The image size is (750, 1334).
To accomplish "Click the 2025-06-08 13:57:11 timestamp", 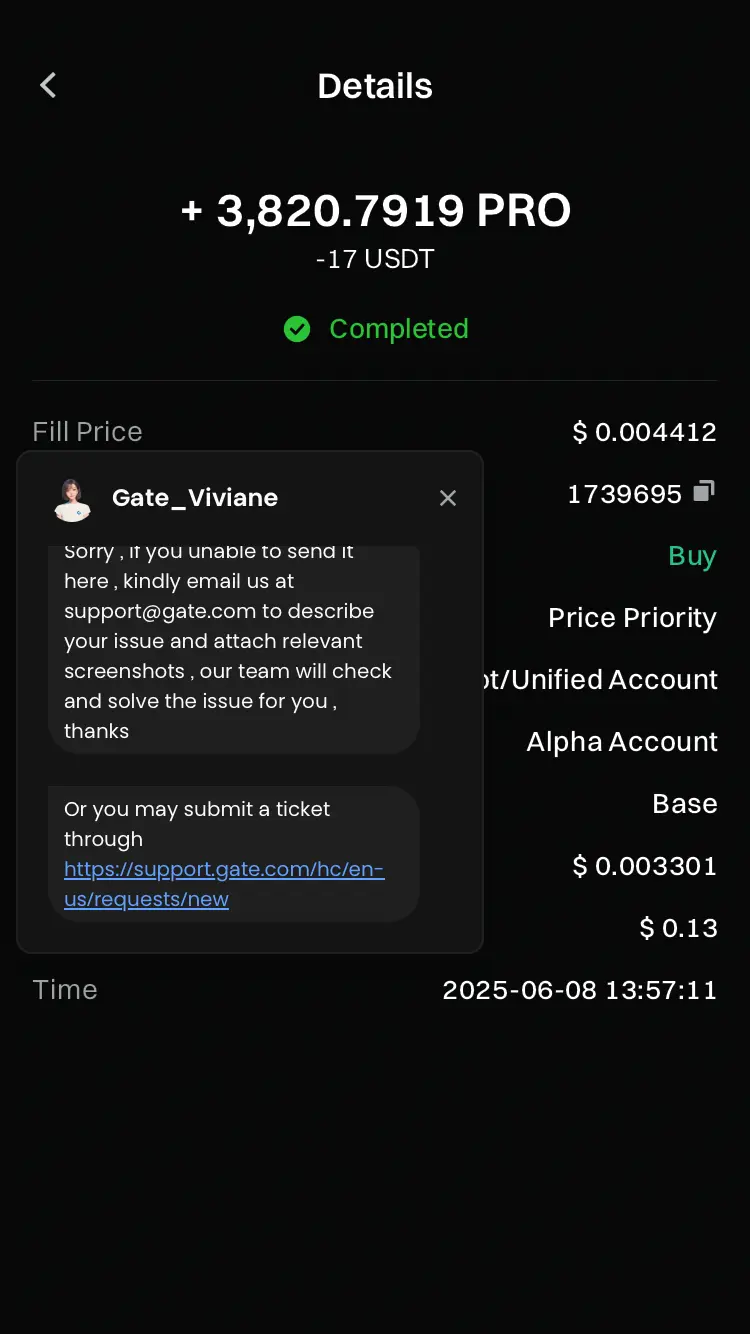I will pyautogui.click(x=580, y=990).
